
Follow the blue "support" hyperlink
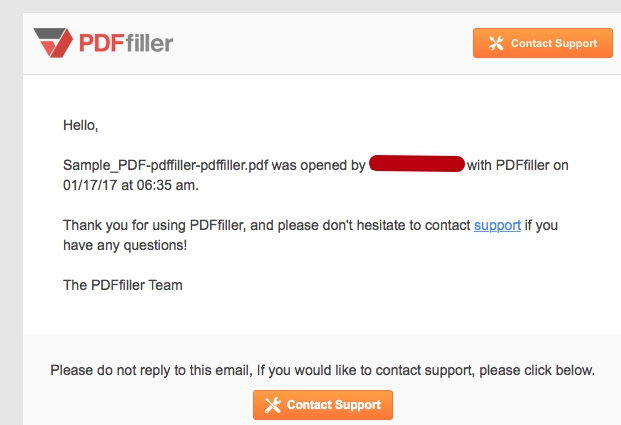pos(497,225)
